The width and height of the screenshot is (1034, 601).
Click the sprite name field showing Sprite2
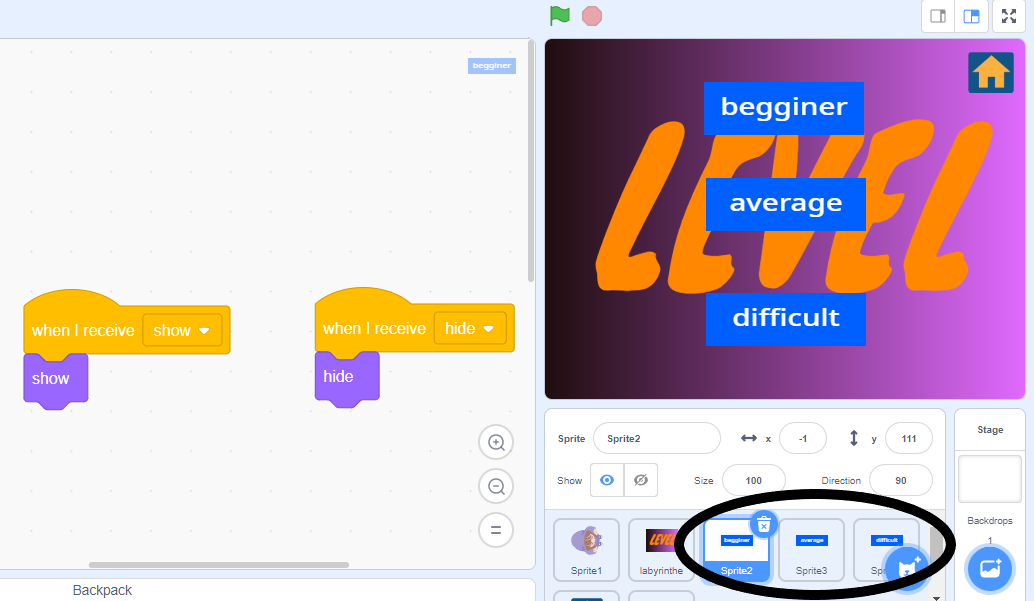tap(656, 438)
